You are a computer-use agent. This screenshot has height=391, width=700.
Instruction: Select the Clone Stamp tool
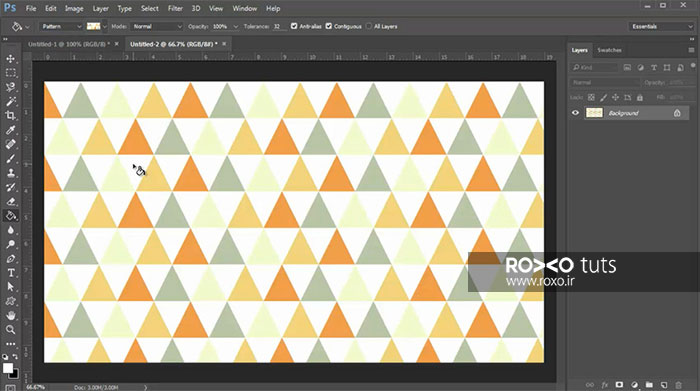click(x=10, y=173)
